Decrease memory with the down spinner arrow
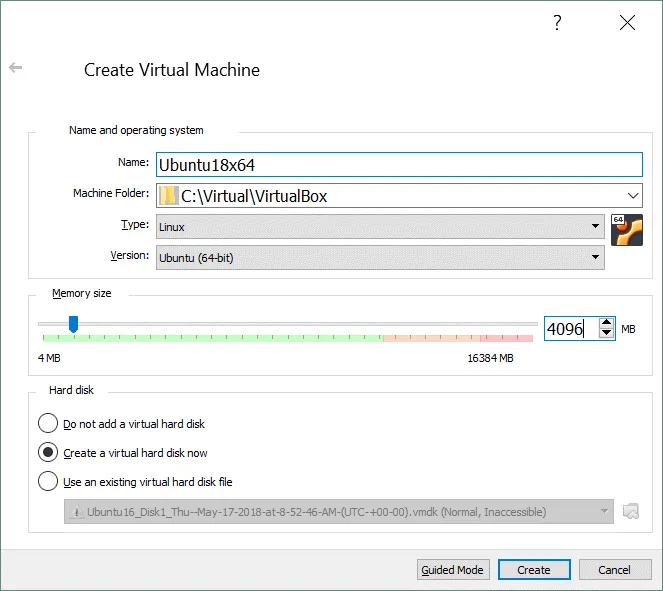Viewport: 663px width, 591px height. (606, 333)
